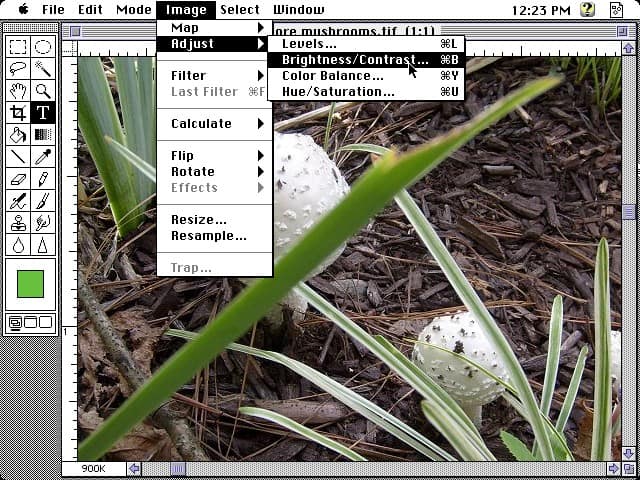Screen dimensions: 640x480
Task: Click the horizontal scrollbar right arrow
Action: [613, 468]
